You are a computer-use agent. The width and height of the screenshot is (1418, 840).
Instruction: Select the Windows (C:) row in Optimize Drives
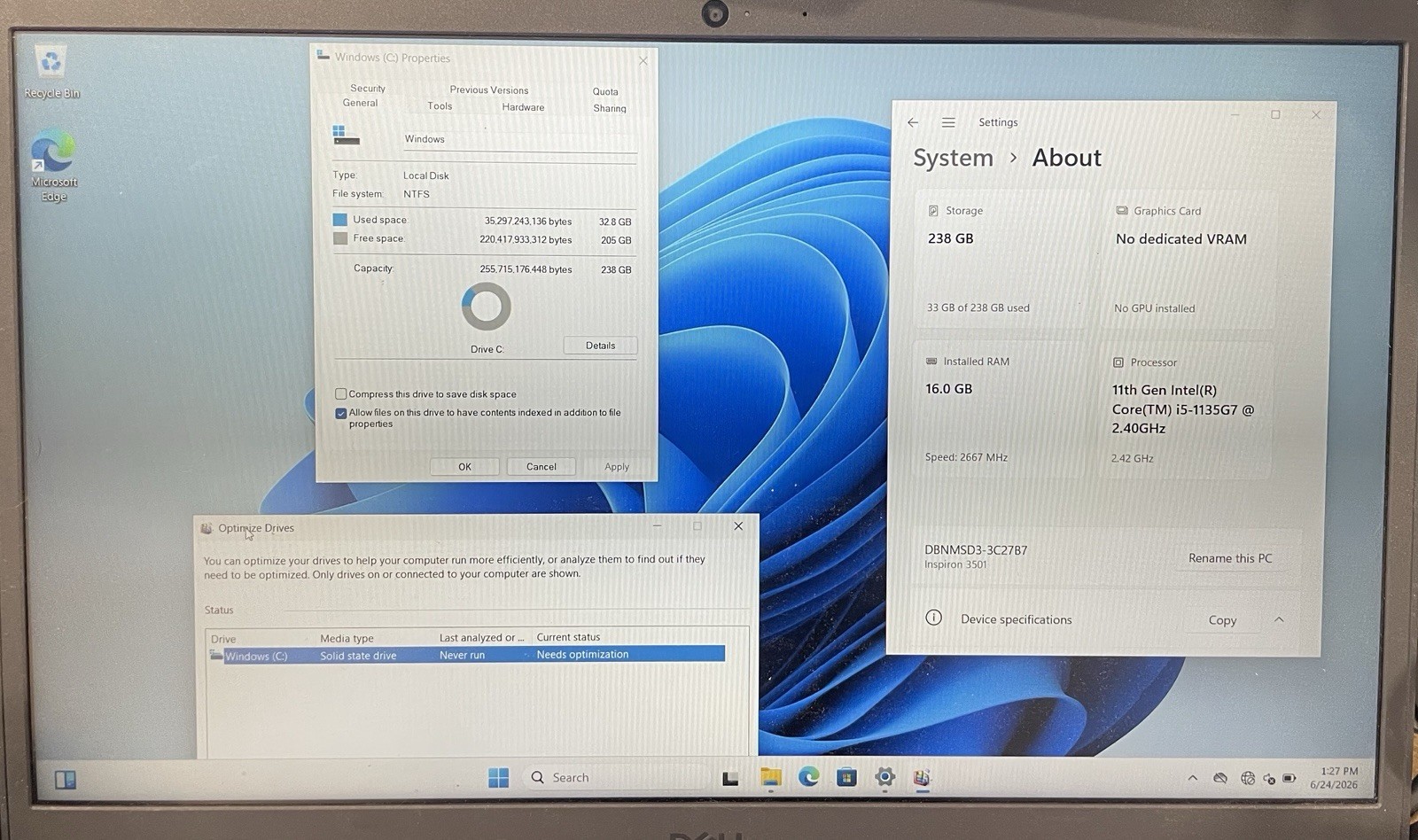pyautogui.click(x=467, y=655)
